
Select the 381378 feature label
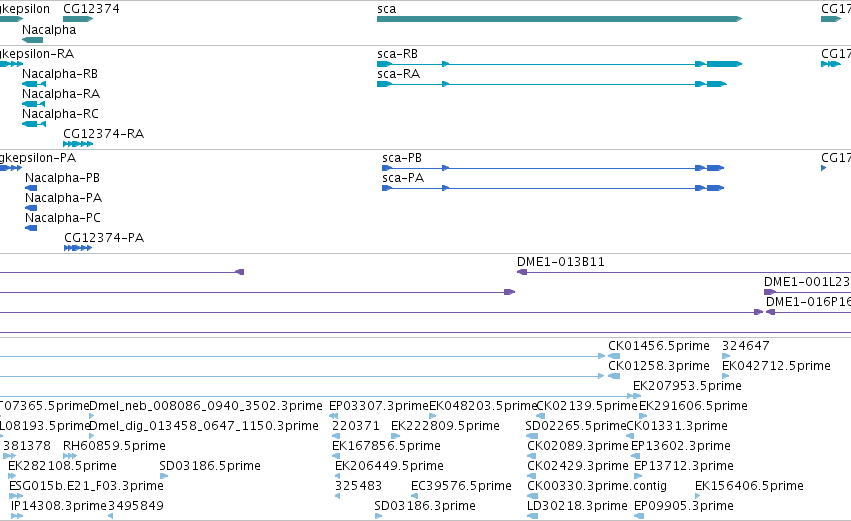pyautogui.click(x=27, y=447)
